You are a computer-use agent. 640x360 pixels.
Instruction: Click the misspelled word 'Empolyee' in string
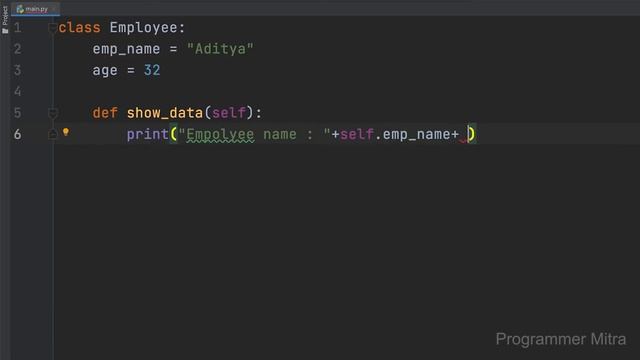tap(220, 134)
